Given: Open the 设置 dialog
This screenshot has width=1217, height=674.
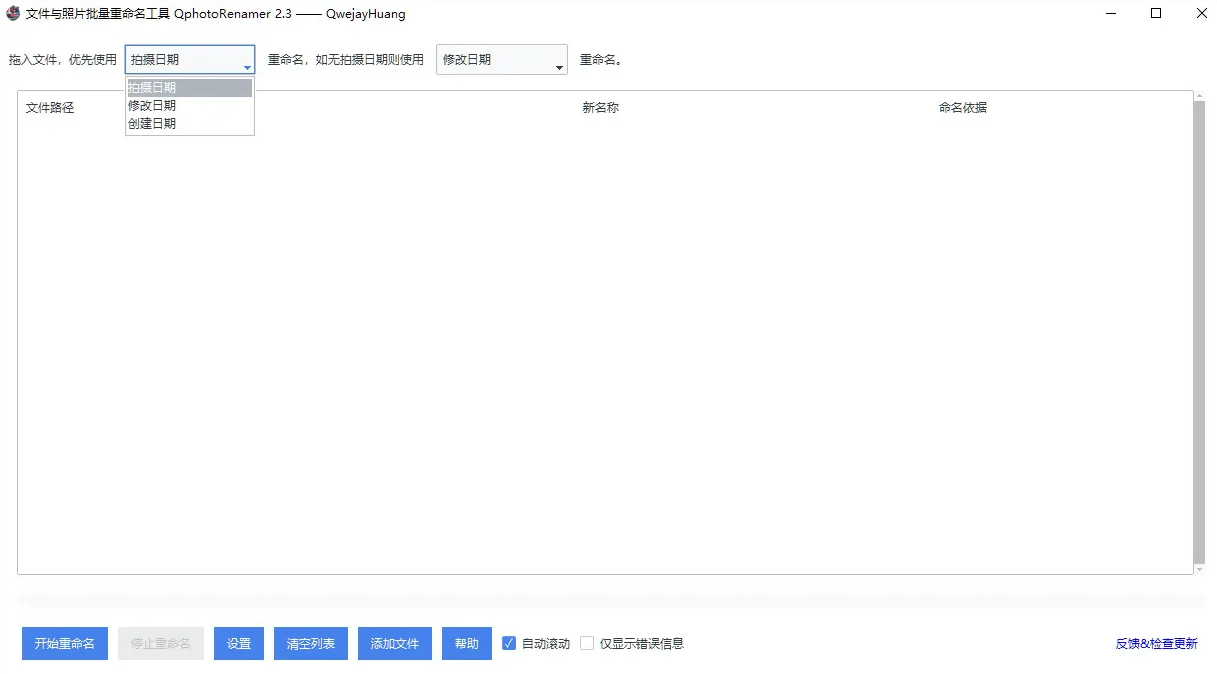Looking at the screenshot, I should 238,643.
